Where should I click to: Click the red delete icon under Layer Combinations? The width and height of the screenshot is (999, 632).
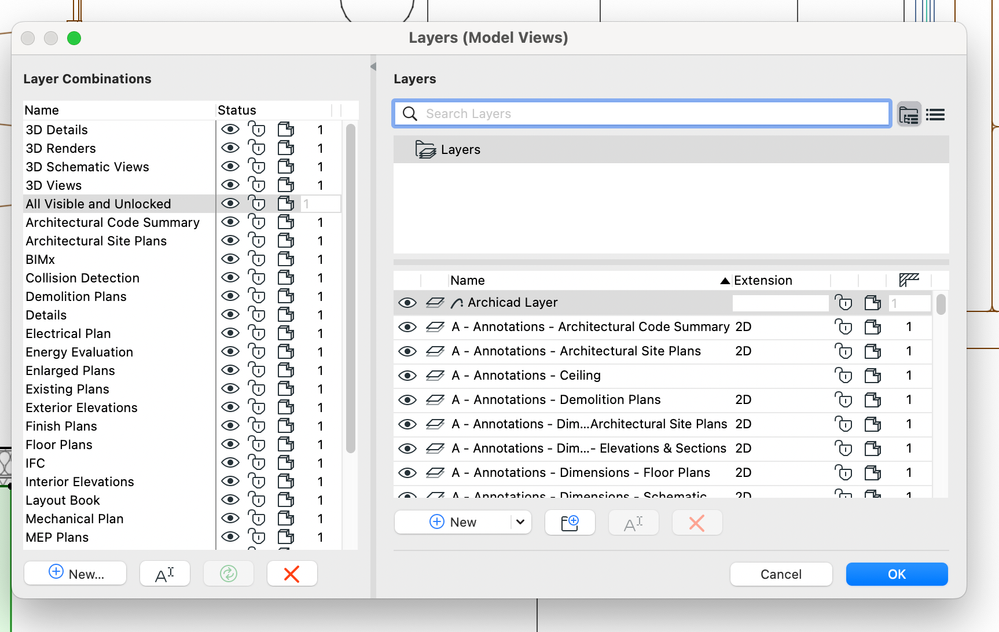click(292, 573)
